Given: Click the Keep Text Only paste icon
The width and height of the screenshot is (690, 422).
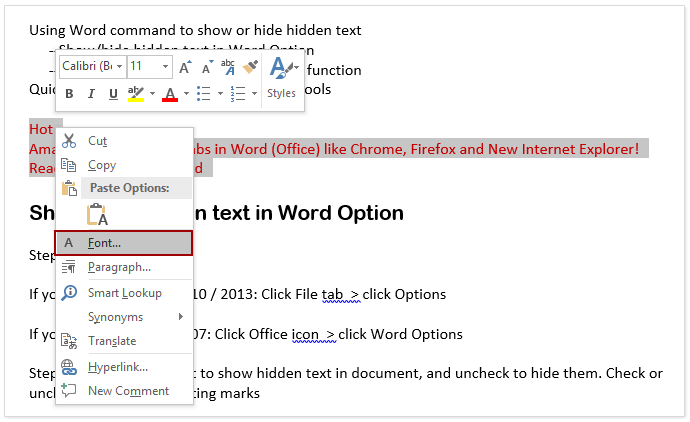Looking at the screenshot, I should pos(97,214).
